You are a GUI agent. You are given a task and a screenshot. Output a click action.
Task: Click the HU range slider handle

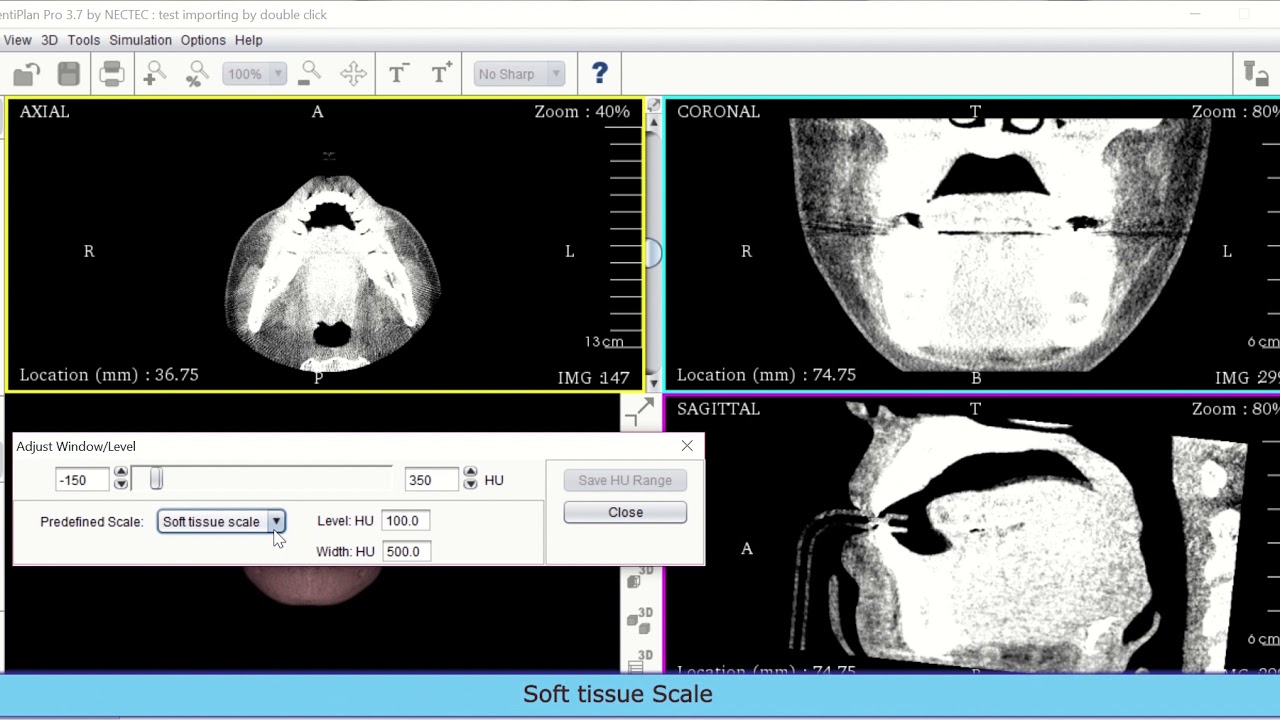[x=156, y=480]
